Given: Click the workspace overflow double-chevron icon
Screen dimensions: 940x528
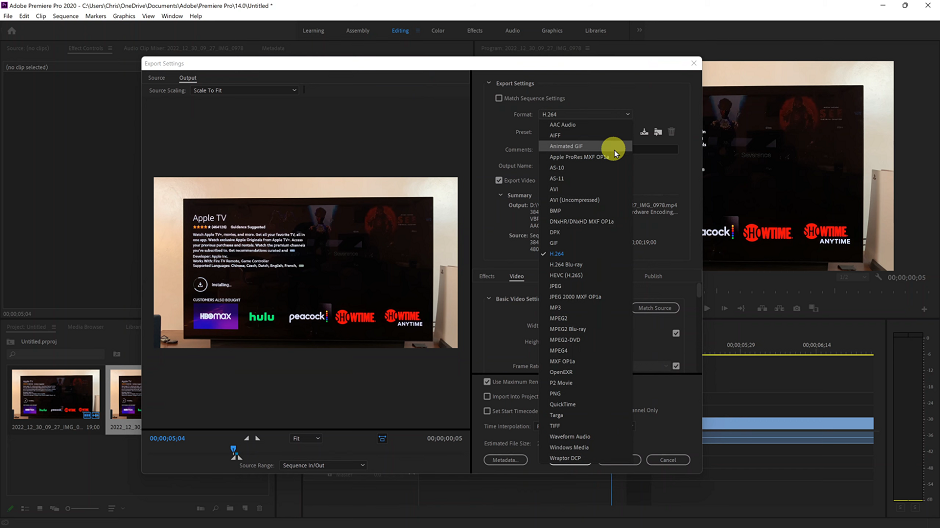Looking at the screenshot, I should coord(639,30).
